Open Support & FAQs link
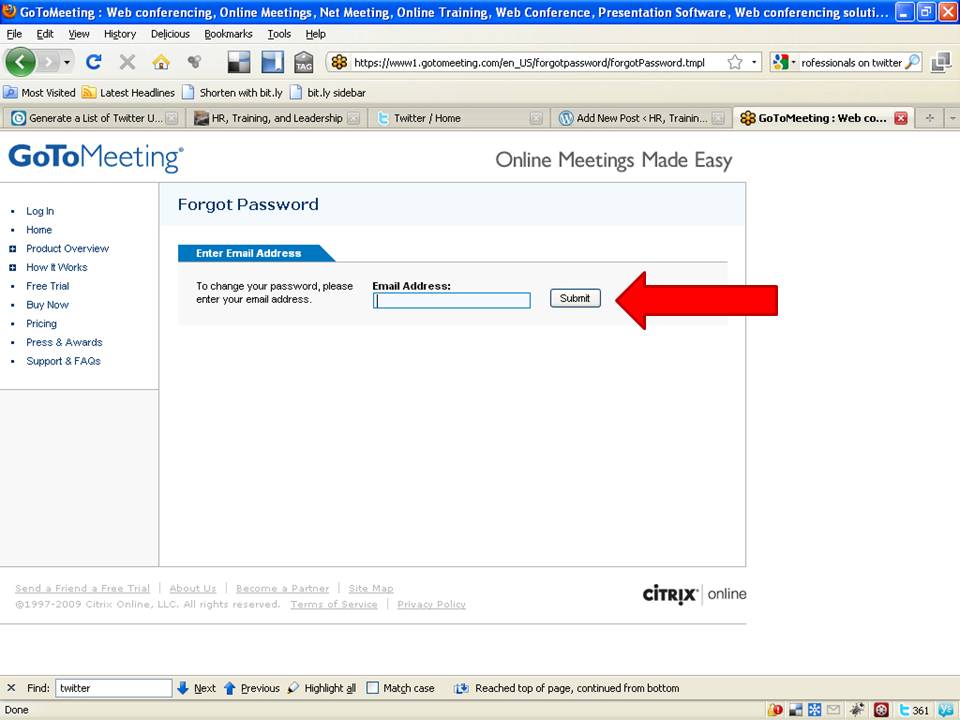 click(x=63, y=361)
